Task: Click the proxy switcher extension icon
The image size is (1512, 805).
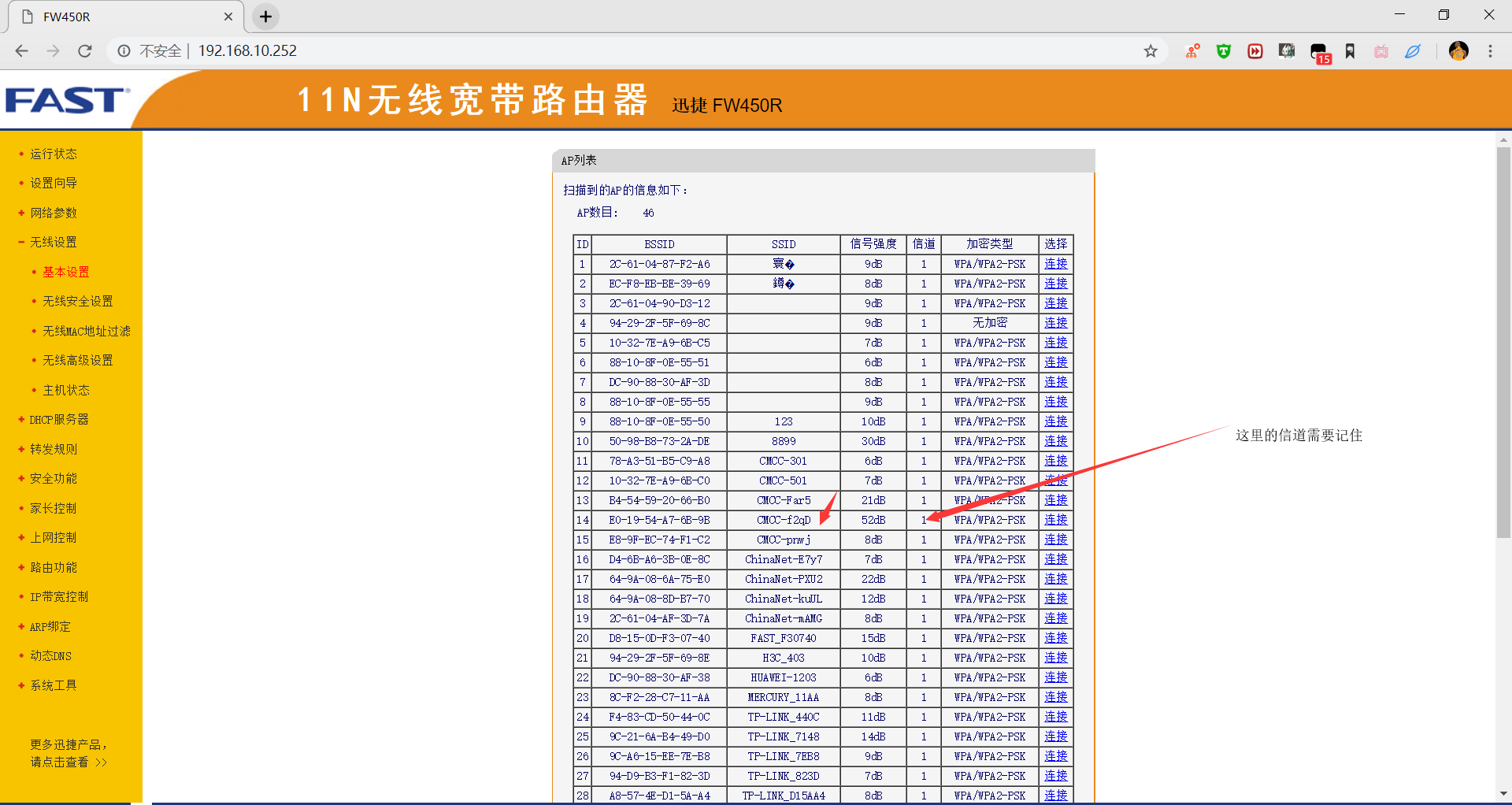Action: [x=1191, y=50]
